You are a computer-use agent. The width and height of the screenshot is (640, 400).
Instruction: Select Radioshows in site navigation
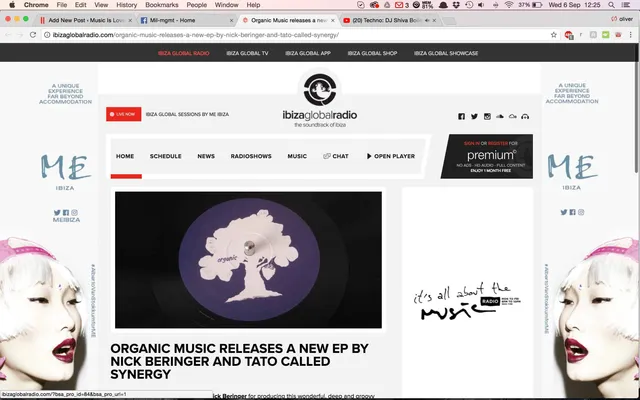(251, 156)
